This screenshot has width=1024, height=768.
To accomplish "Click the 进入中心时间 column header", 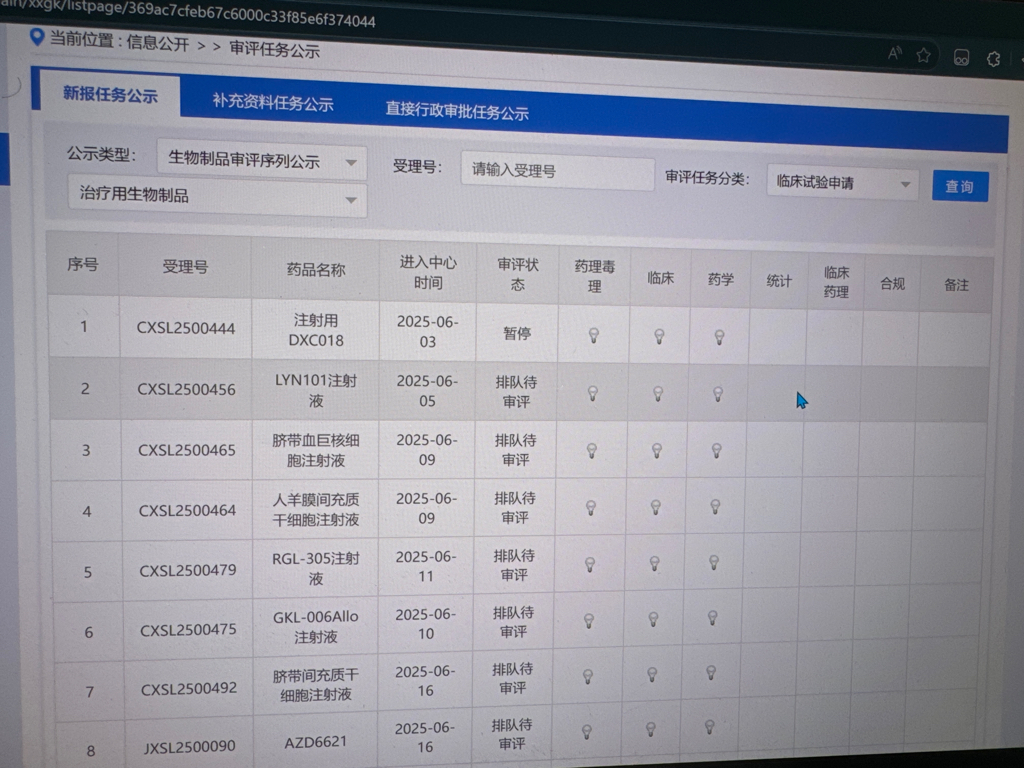I will tap(428, 272).
